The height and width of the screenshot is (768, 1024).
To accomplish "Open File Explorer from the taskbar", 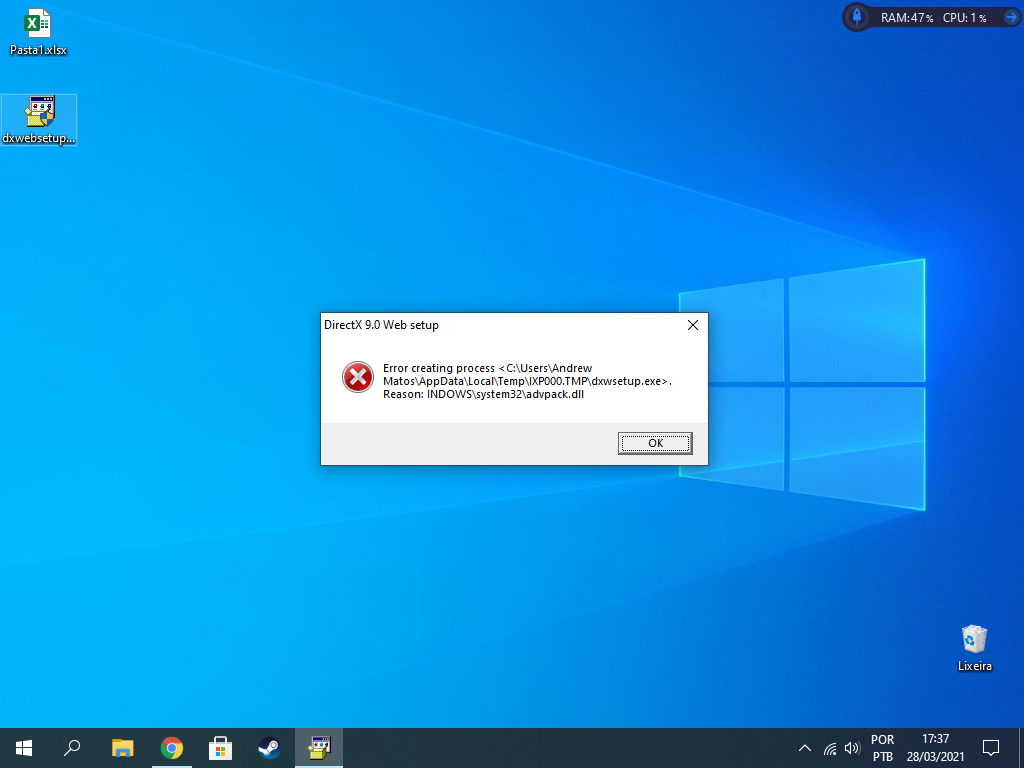I will tap(123, 748).
